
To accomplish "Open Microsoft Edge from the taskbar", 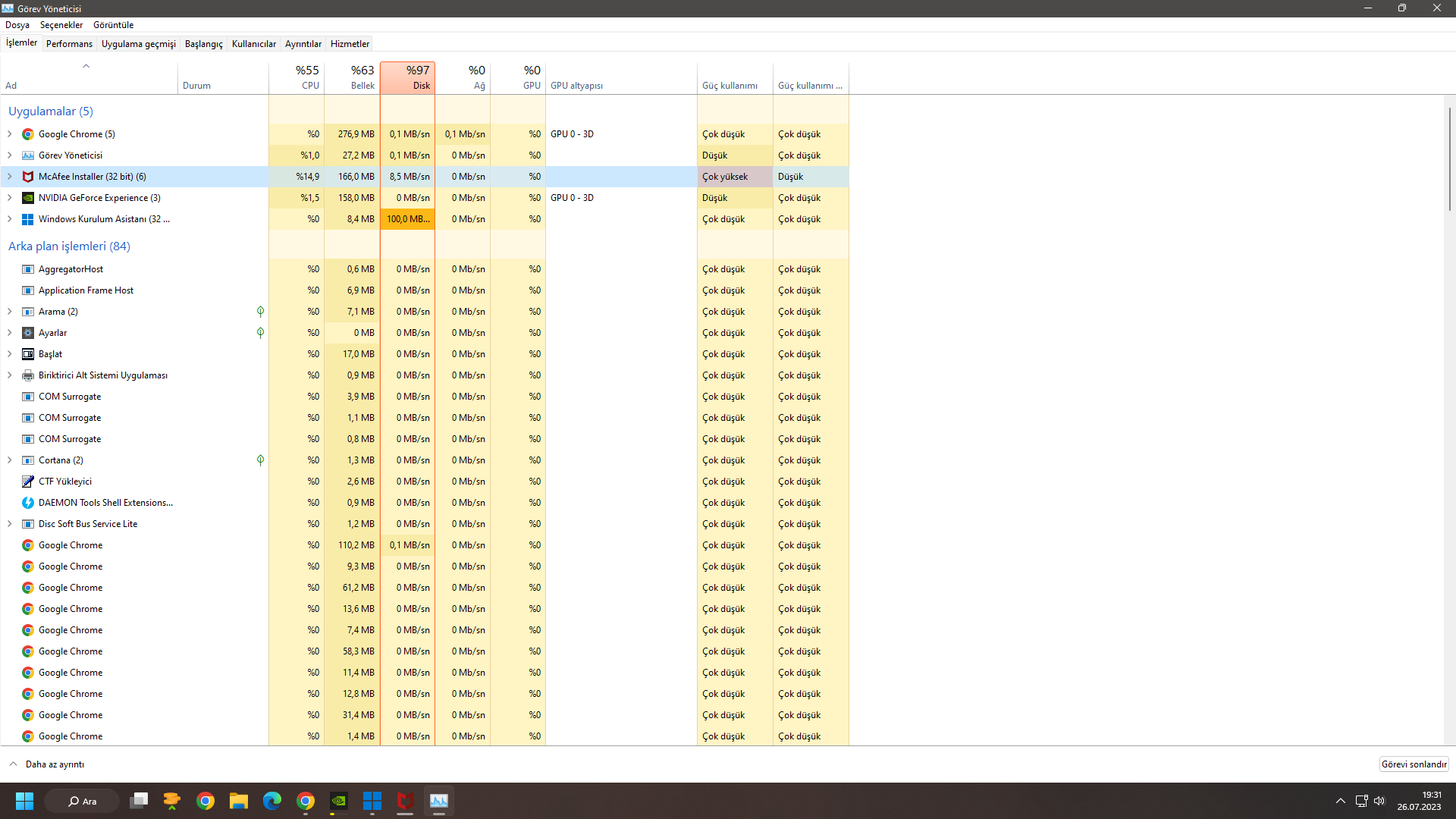I will pos(271,801).
